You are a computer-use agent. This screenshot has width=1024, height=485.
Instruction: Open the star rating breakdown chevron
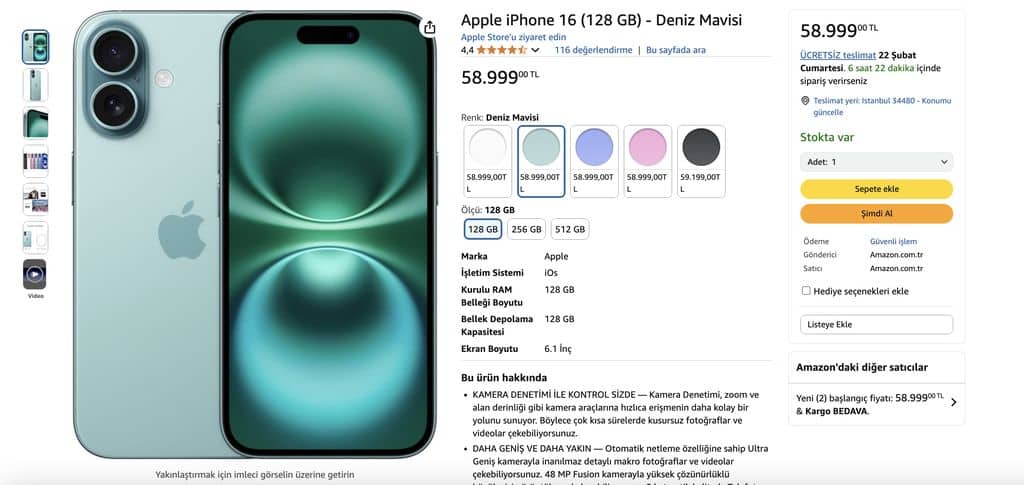(x=536, y=50)
